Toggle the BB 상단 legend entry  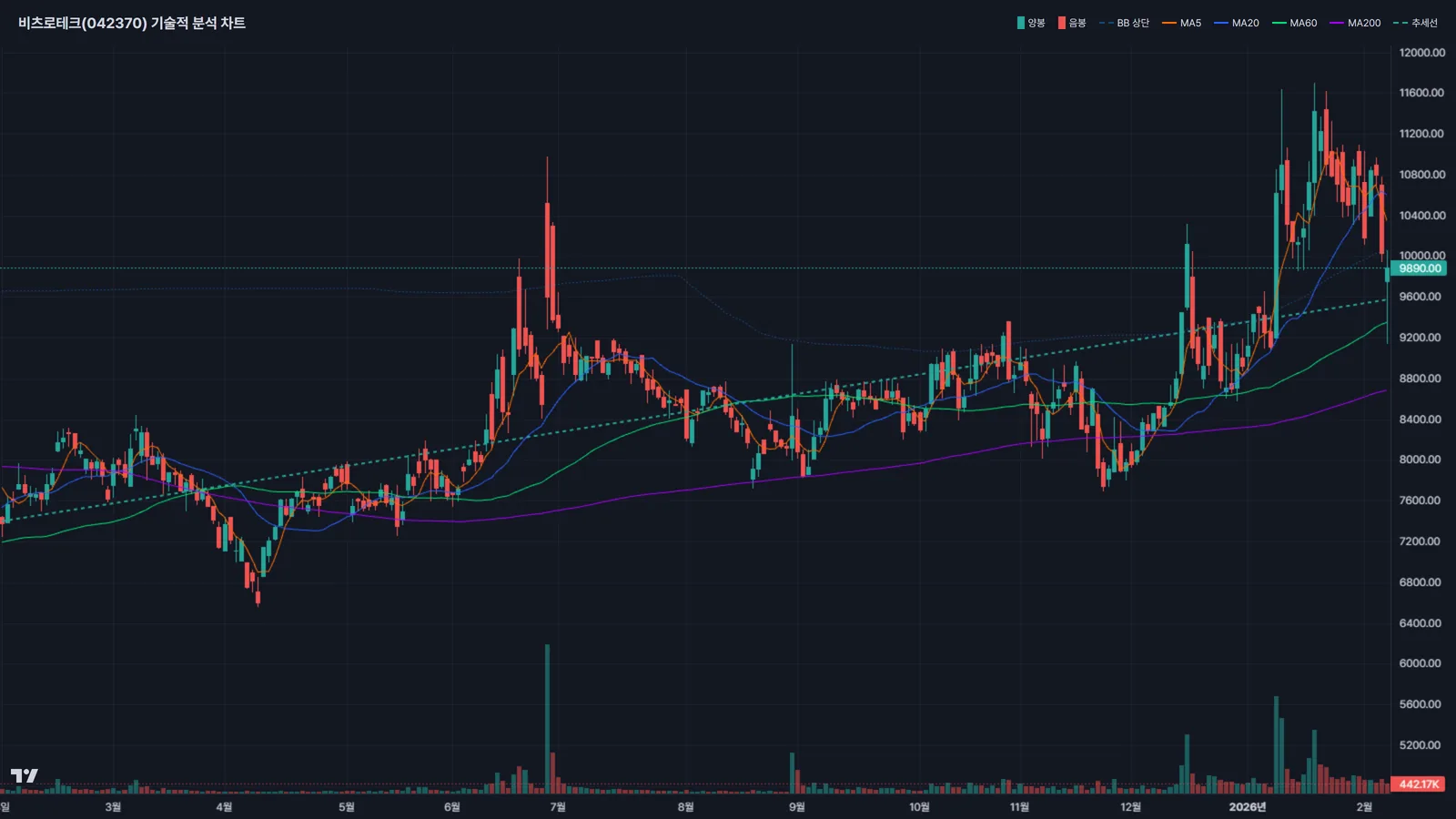tap(1125, 23)
